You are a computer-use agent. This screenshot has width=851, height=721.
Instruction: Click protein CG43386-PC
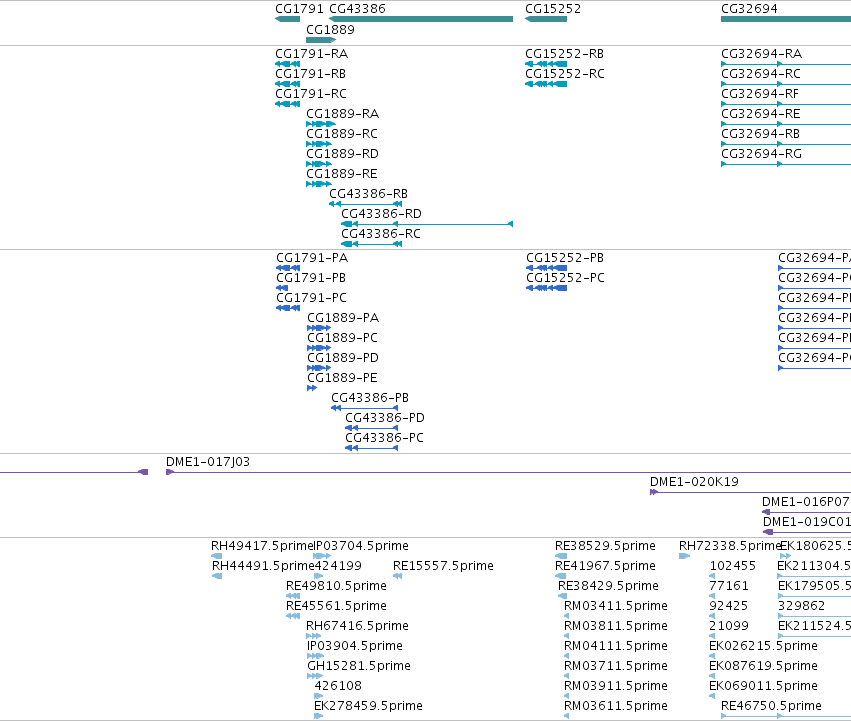click(384, 439)
